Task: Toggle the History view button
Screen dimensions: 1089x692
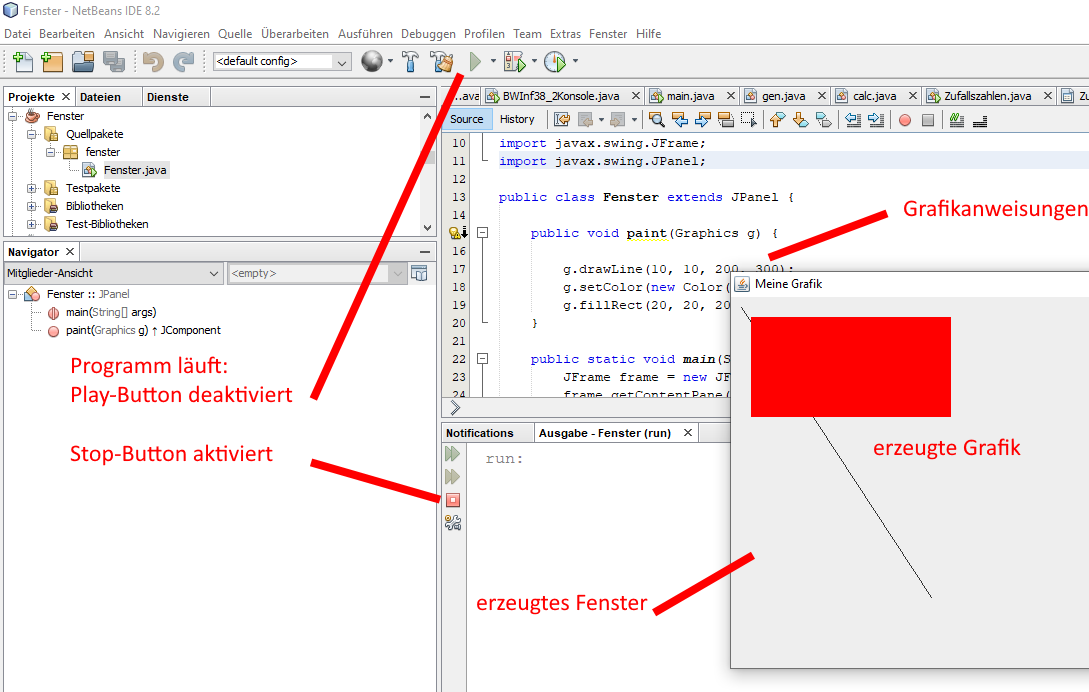Action: (x=517, y=120)
